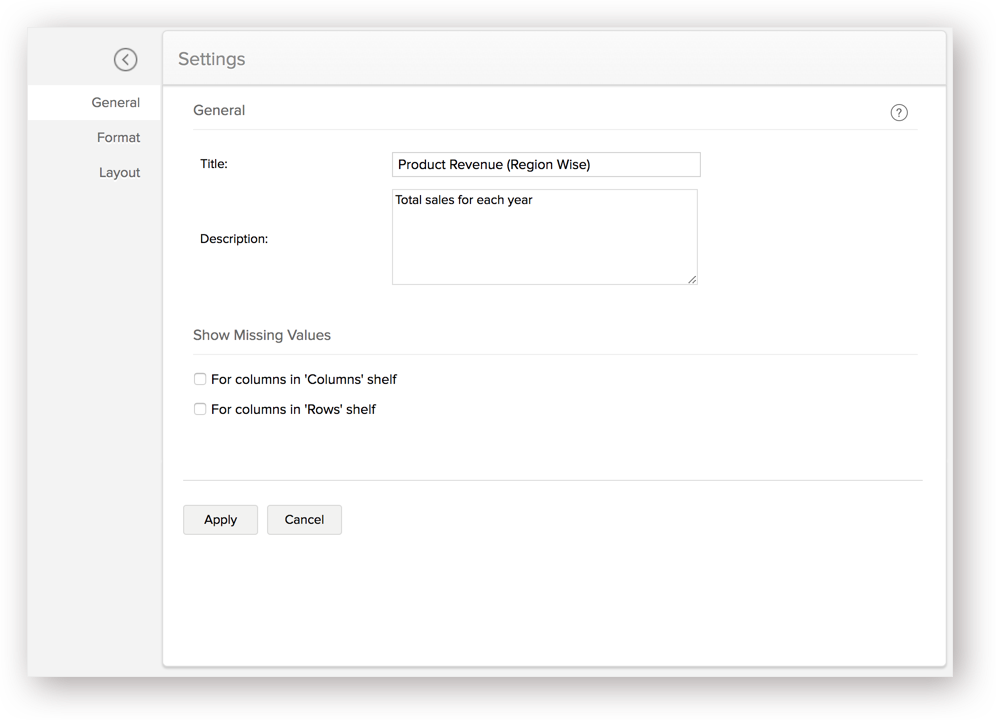Viewport: 996px width, 720px height.
Task: Click the empty area of the Description box
Action: [545, 248]
